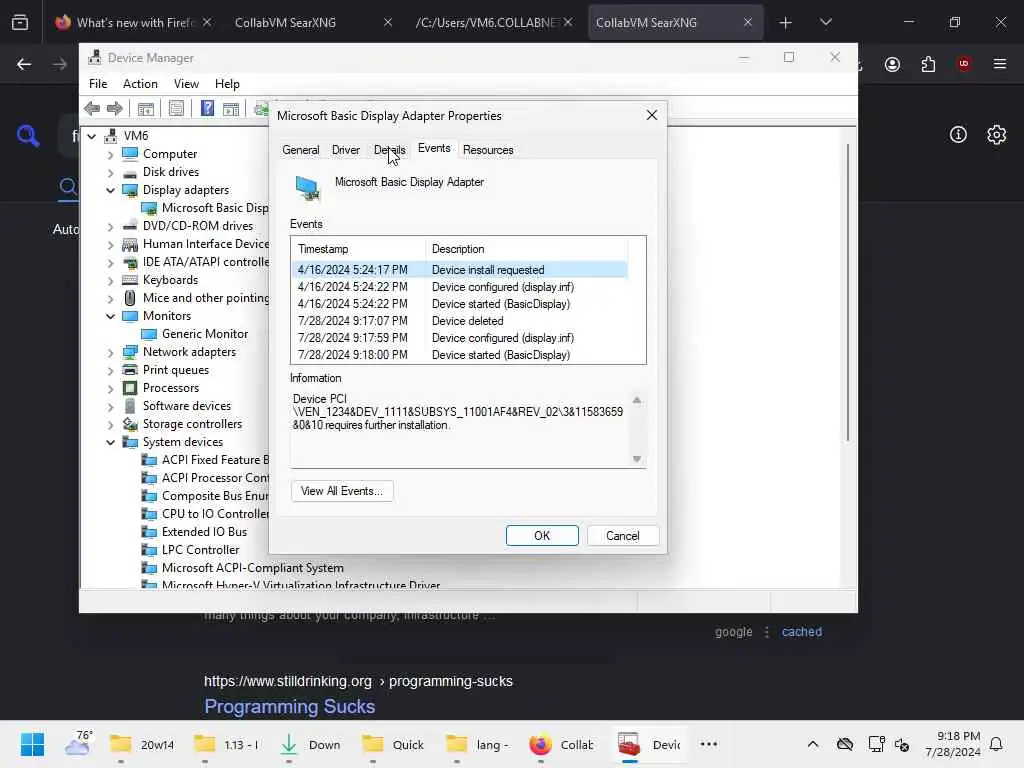Expand the Keyboards node
Image resolution: width=1024 pixels, height=768 pixels.
[x=110, y=281]
